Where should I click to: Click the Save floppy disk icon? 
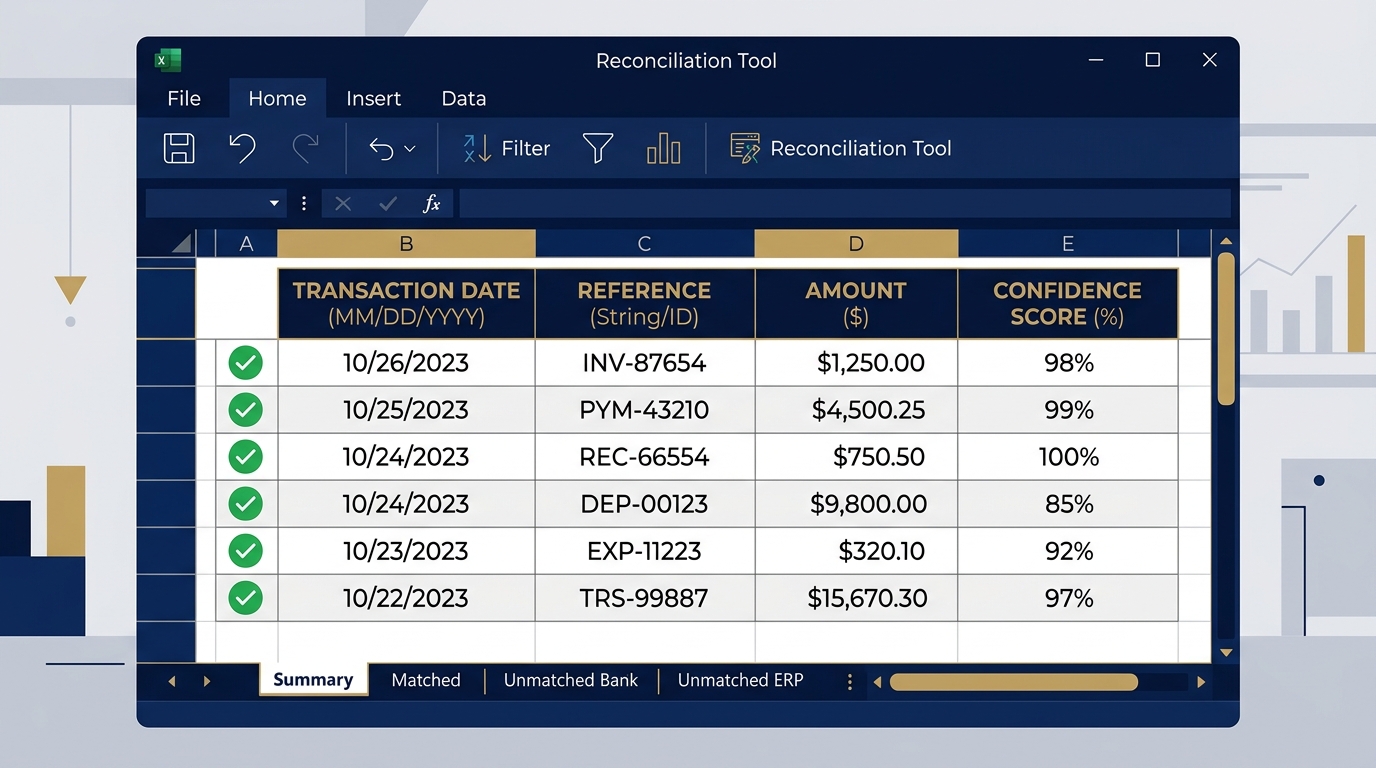click(x=179, y=148)
